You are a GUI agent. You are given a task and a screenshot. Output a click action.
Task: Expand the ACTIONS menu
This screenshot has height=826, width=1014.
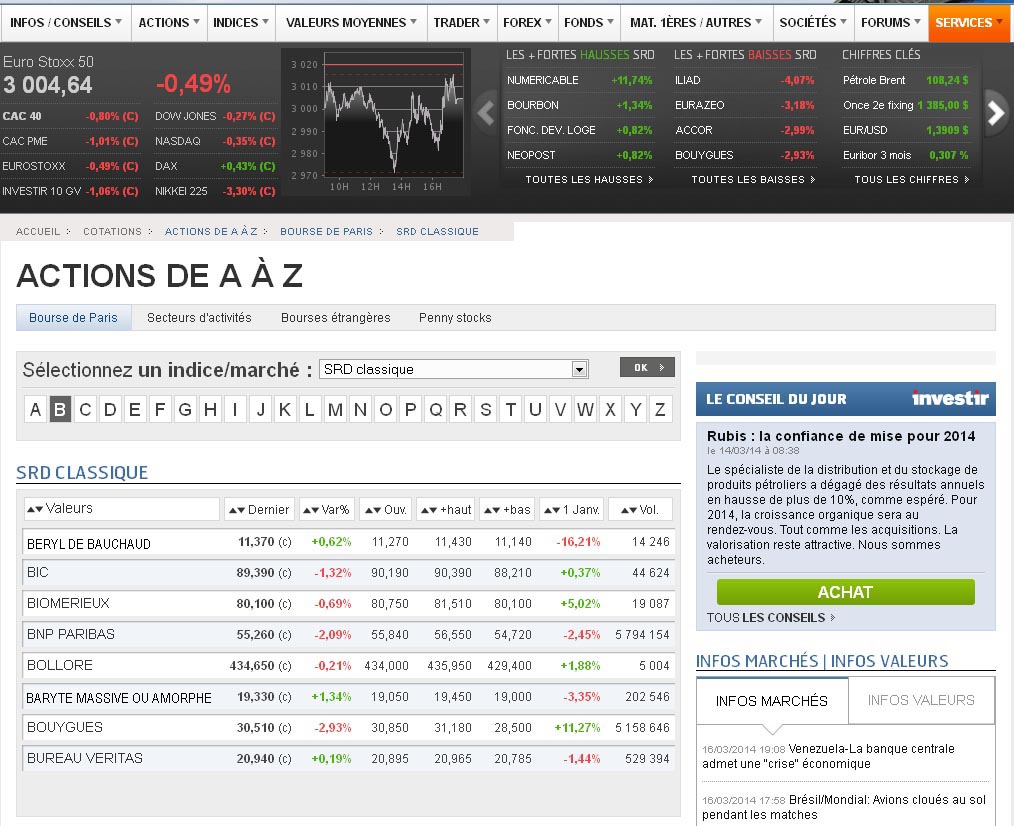[168, 22]
